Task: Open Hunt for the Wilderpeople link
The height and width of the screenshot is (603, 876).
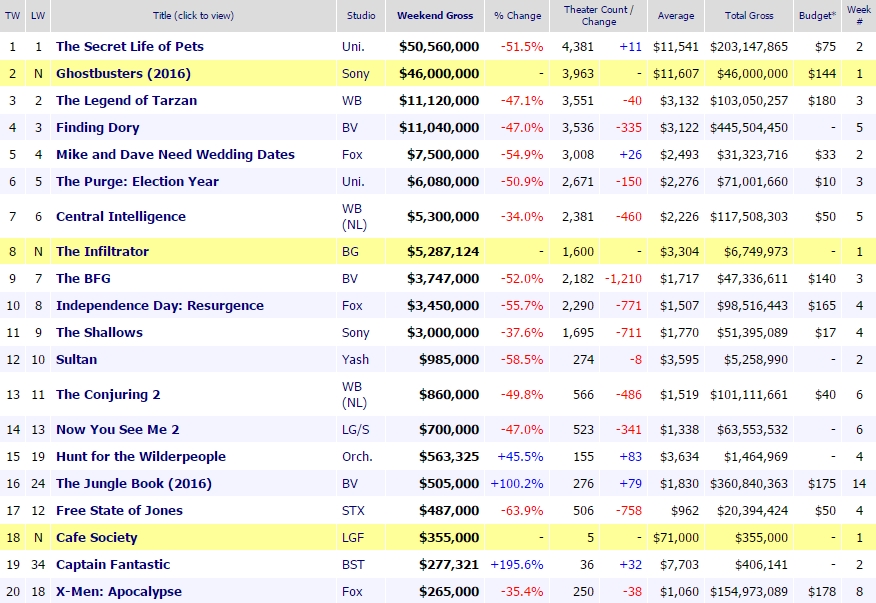Action: point(141,457)
